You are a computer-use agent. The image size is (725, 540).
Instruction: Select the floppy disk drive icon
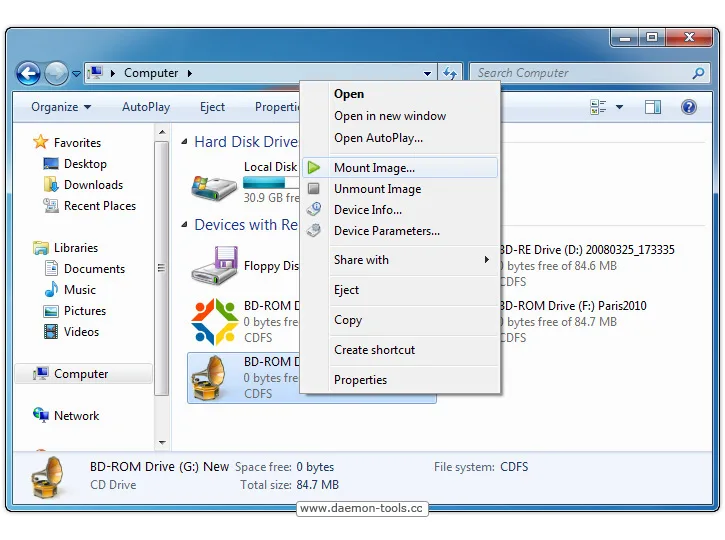pyautogui.click(x=215, y=265)
